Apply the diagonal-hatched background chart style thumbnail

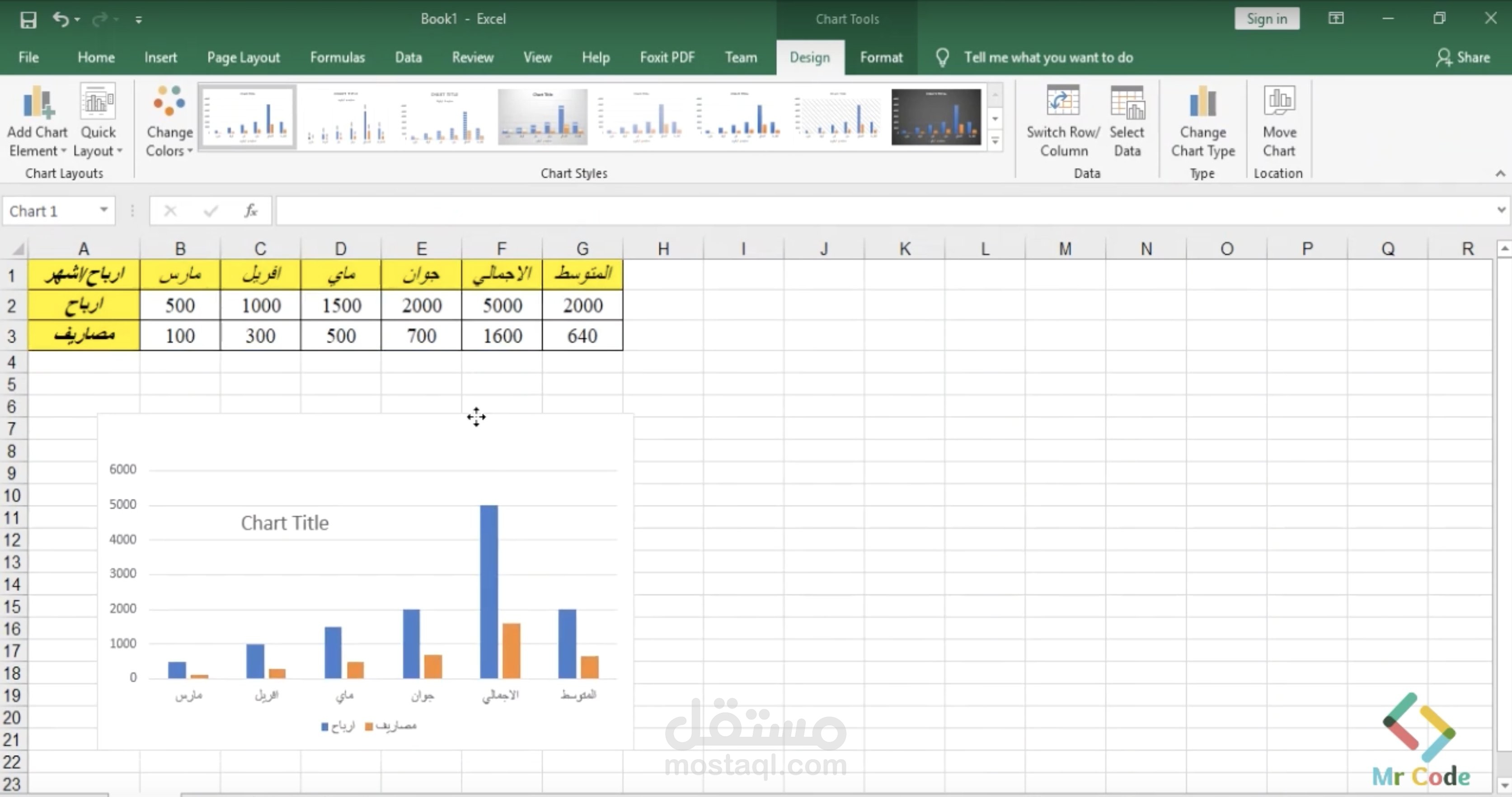(838, 117)
